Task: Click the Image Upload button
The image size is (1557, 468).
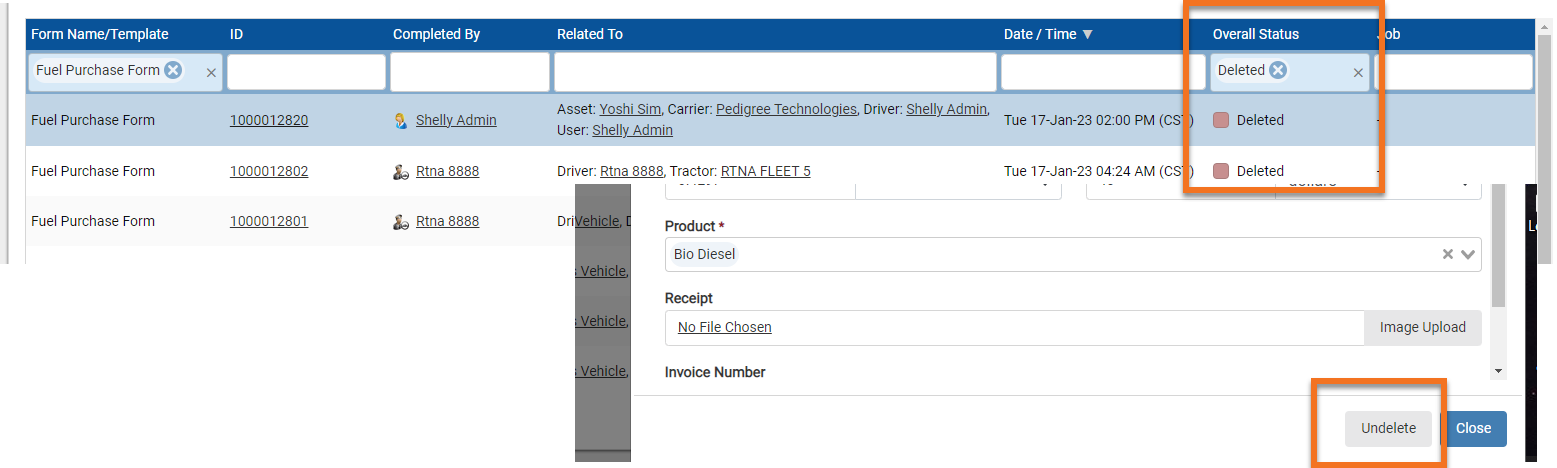Action: pyautogui.click(x=1422, y=327)
